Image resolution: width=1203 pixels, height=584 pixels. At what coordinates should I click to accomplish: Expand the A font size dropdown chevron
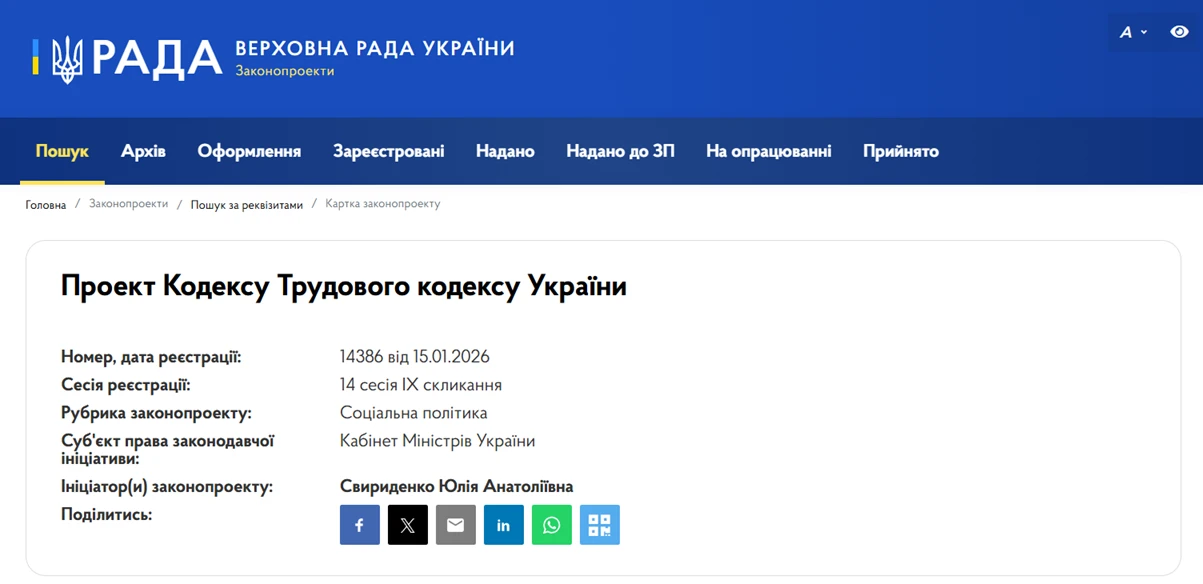tap(1142, 31)
